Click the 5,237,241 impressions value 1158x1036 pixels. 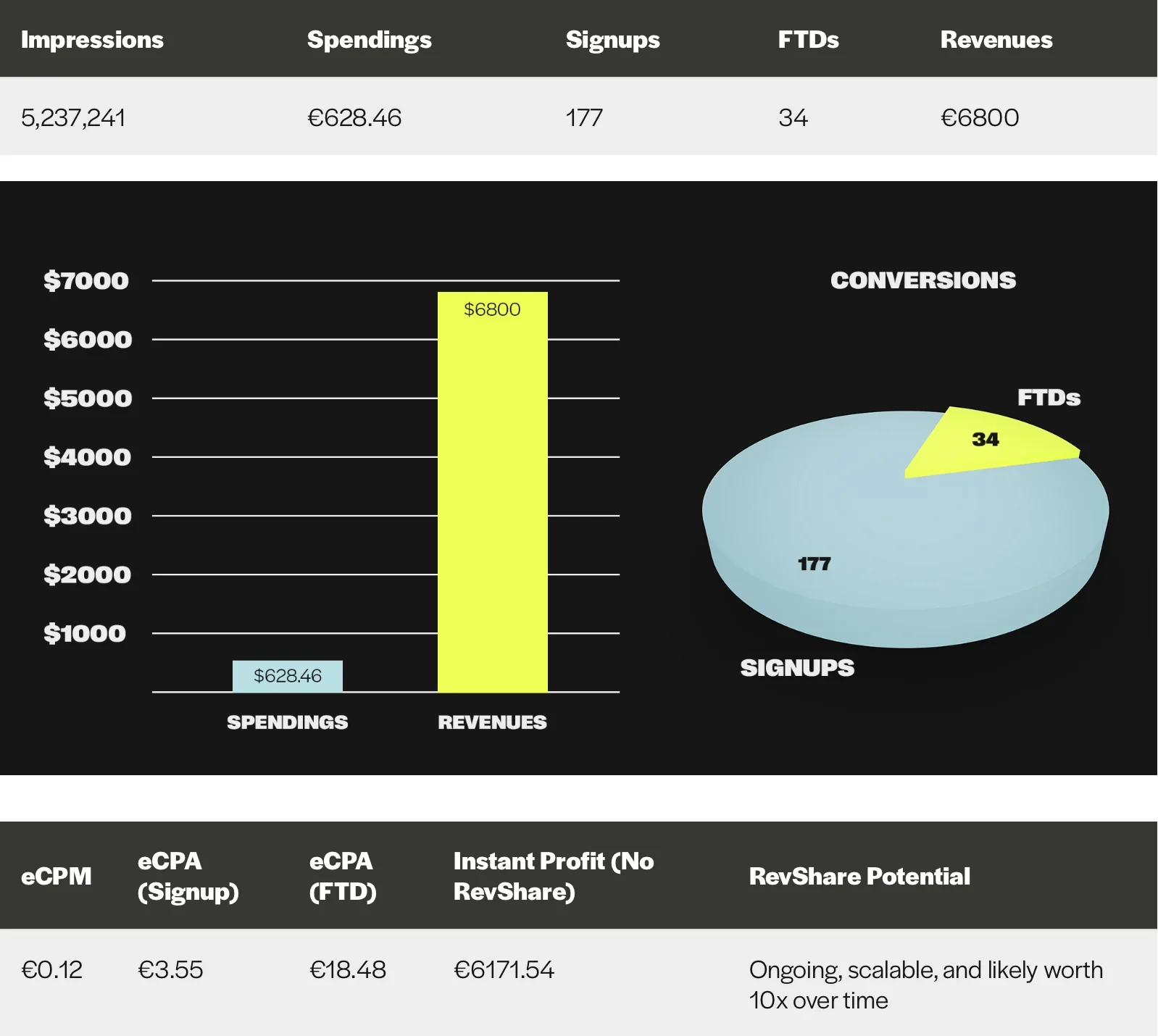click(x=73, y=117)
